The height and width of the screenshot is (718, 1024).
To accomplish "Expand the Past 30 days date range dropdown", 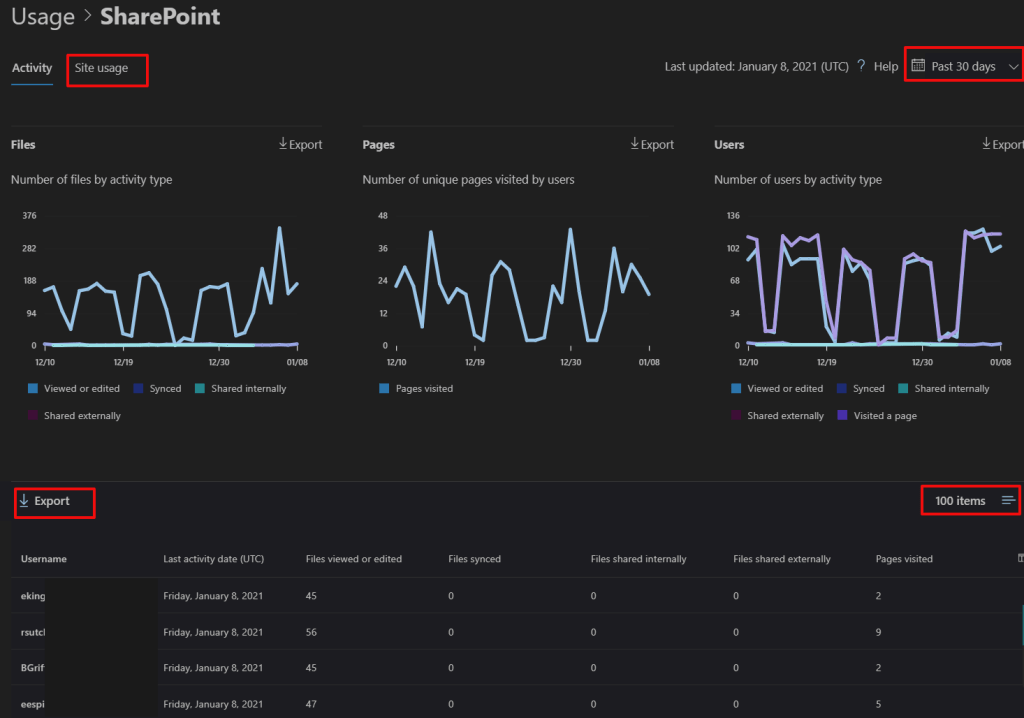I will click(x=963, y=66).
